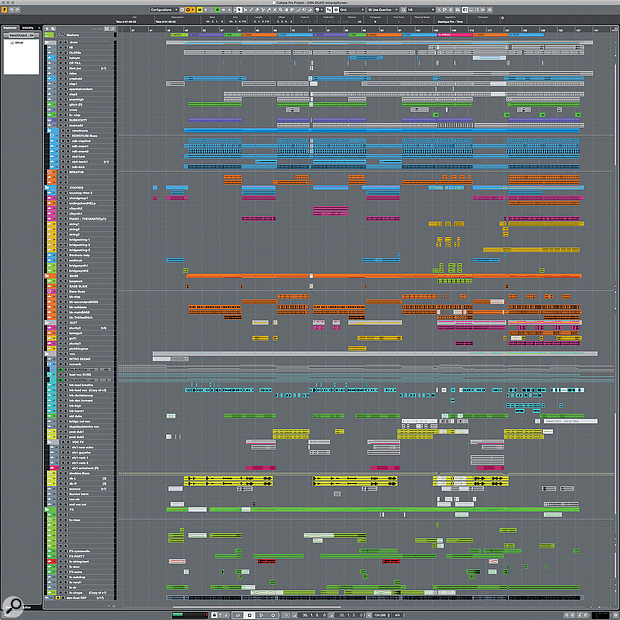The width and height of the screenshot is (620, 620).
Task: Click the yellow Activate Project button
Action: coord(4,10)
